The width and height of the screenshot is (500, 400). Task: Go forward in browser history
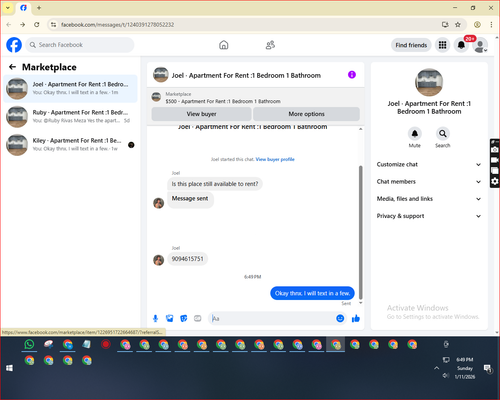tap(22, 25)
